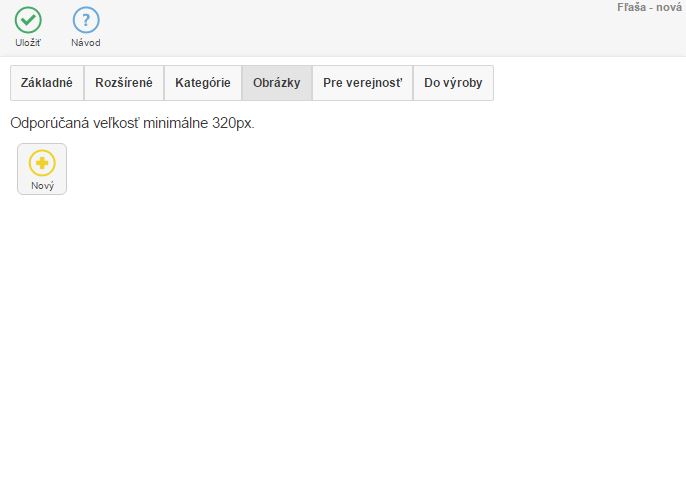686x484 pixels.
Task: Go to the Kategórie tab
Action: (203, 83)
